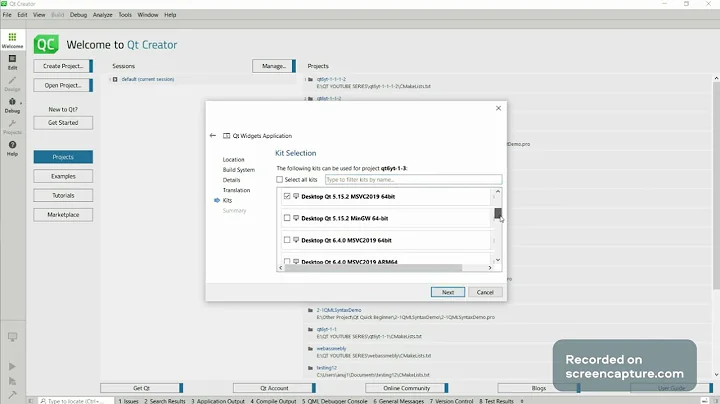This screenshot has height=404, width=720.
Task: Click the kit selector monitor icon in sidebar
Action: (x=12, y=337)
